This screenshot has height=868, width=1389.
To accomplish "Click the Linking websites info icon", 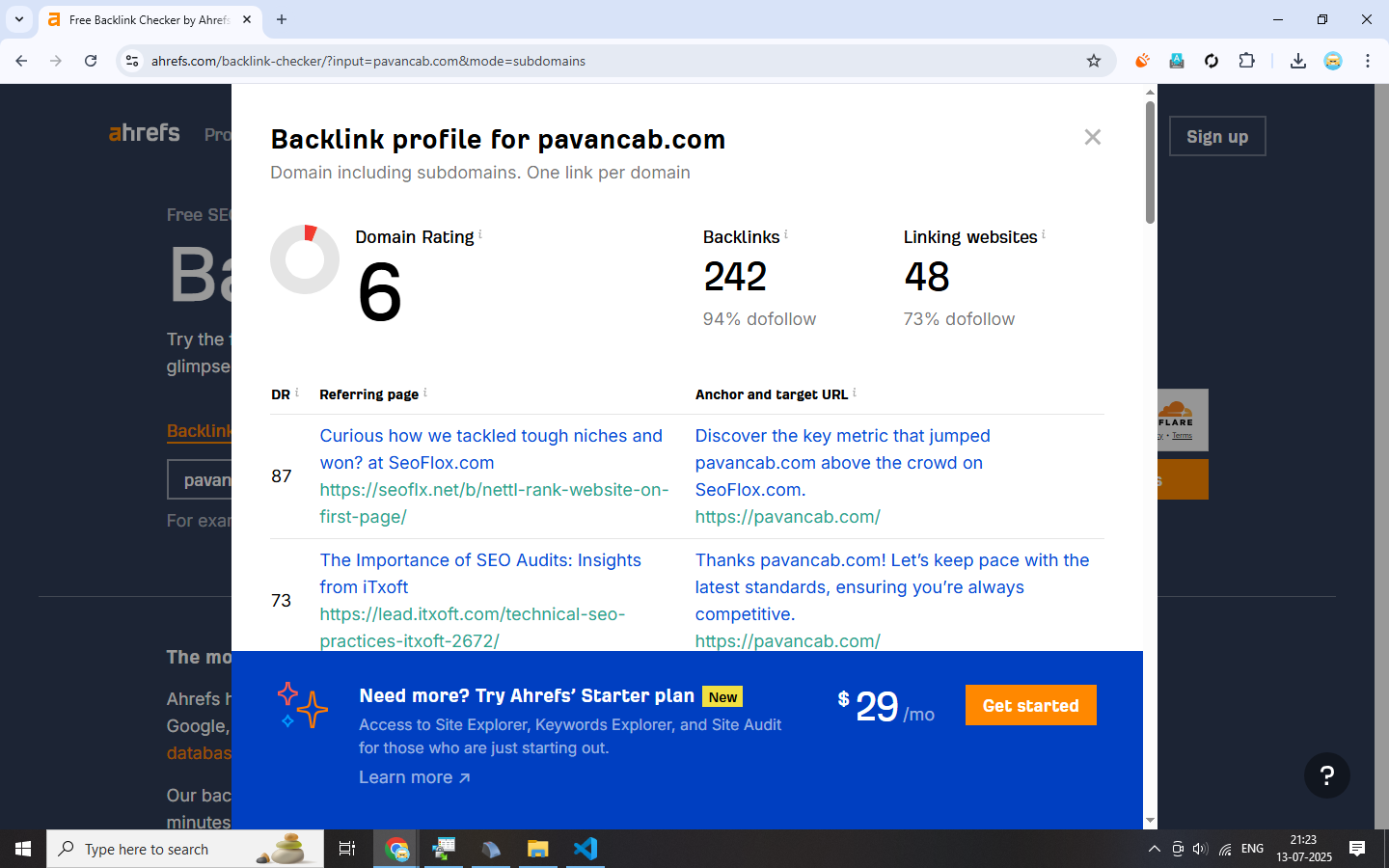I will (x=1043, y=233).
